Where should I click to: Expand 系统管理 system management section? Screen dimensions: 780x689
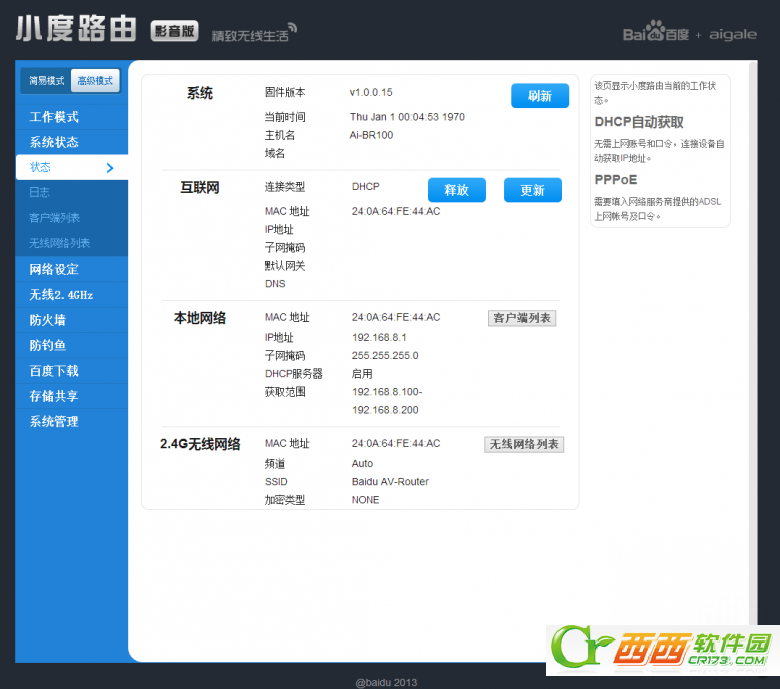[72, 421]
